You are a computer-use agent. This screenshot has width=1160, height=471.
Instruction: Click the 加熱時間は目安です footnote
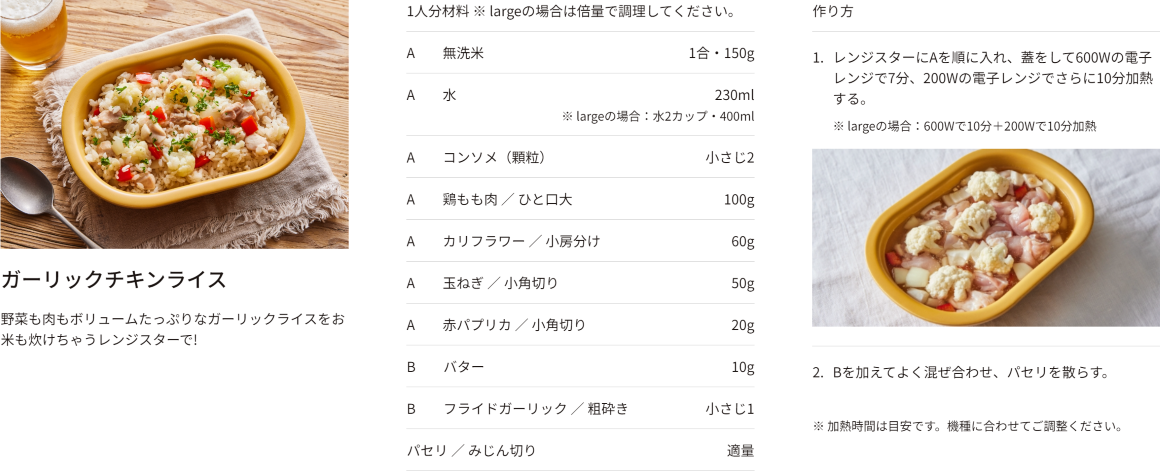(968, 426)
